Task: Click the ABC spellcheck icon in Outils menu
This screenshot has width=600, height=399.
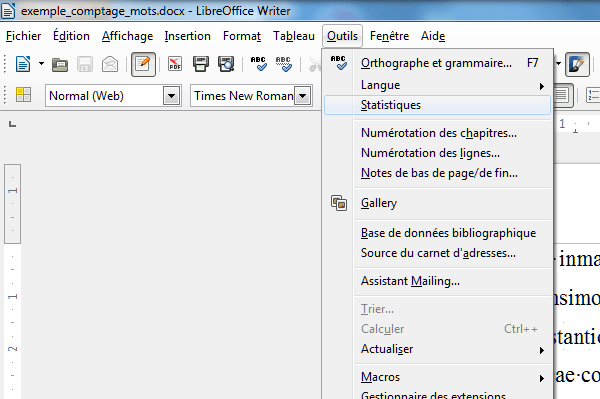Action: (339, 63)
